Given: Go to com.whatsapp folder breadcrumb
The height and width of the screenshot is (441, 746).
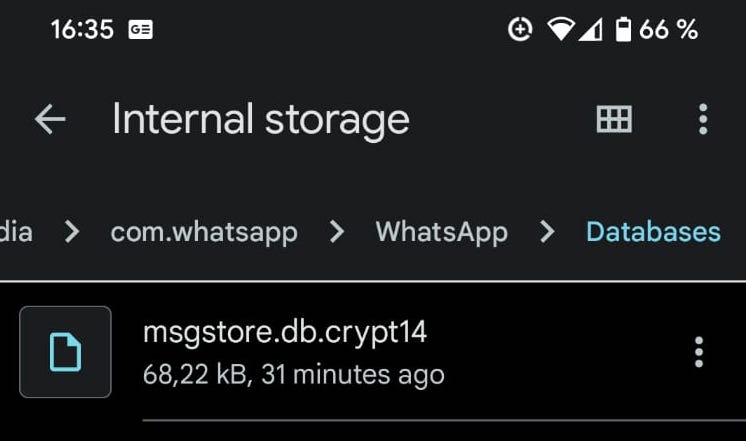Looking at the screenshot, I should pos(204,232).
